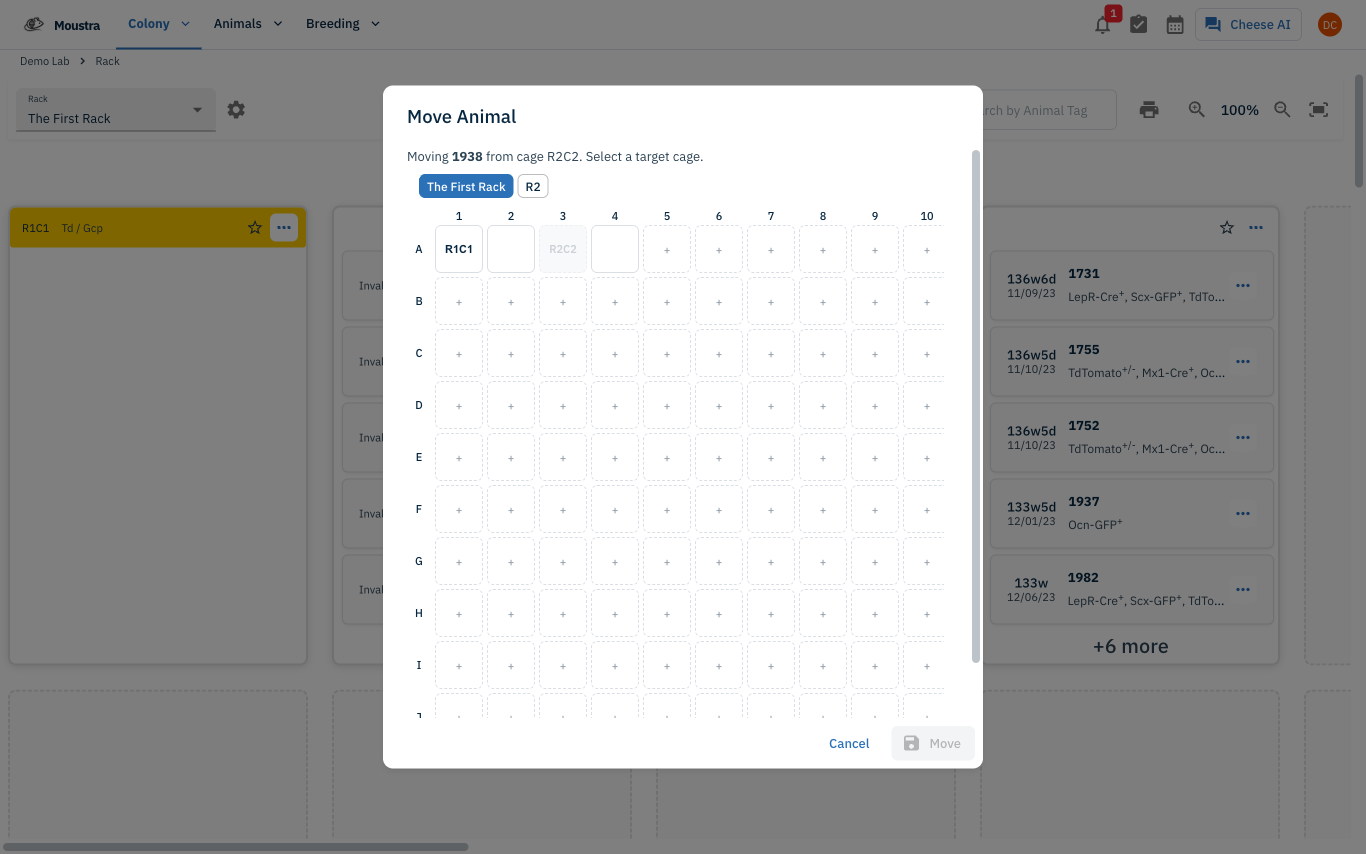Click the dialog's vertical scrollbar

click(976, 406)
